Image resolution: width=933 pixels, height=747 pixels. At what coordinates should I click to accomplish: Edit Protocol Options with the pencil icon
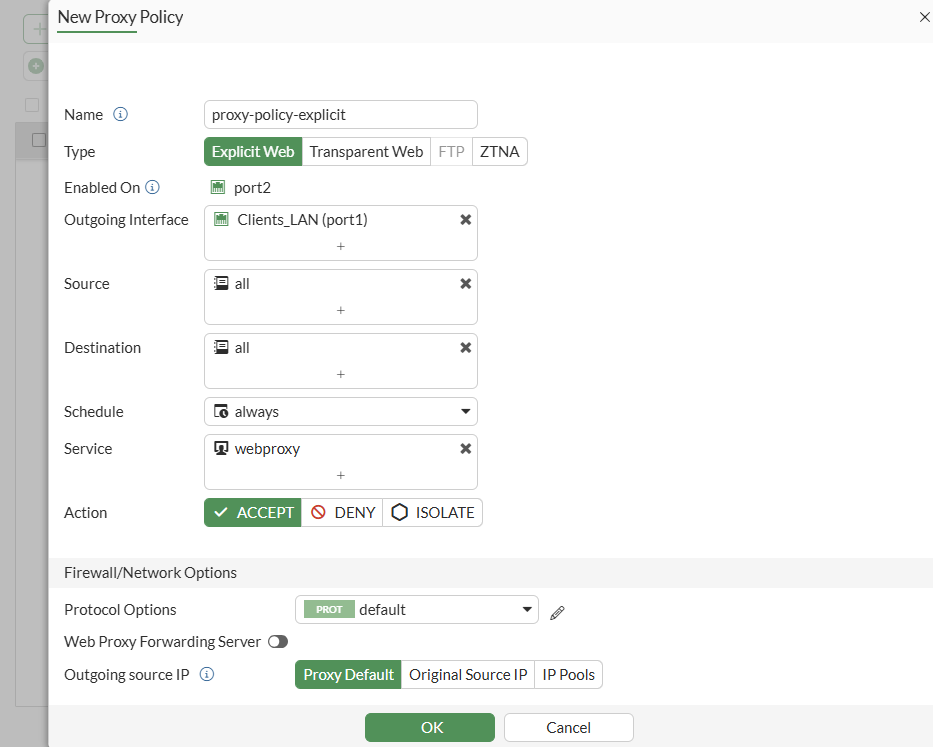558,612
